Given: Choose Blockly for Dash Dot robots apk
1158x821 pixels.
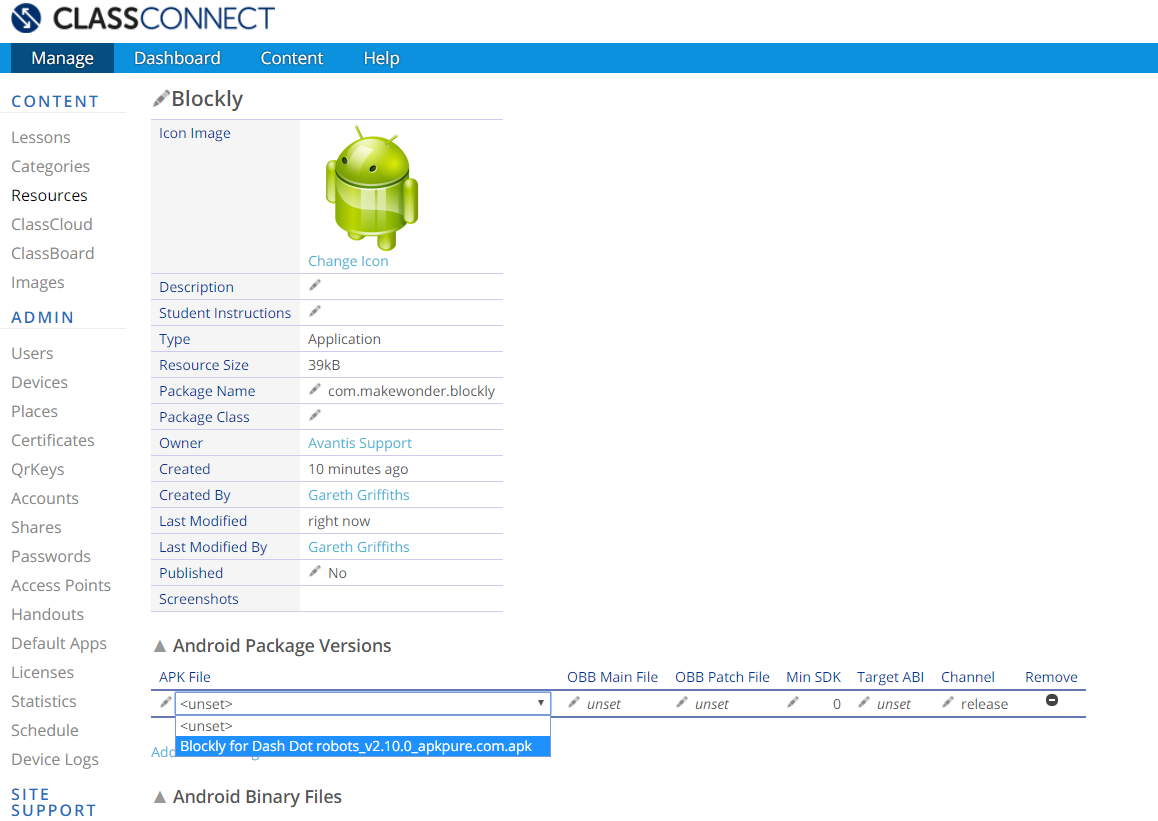Looking at the screenshot, I should [363, 746].
